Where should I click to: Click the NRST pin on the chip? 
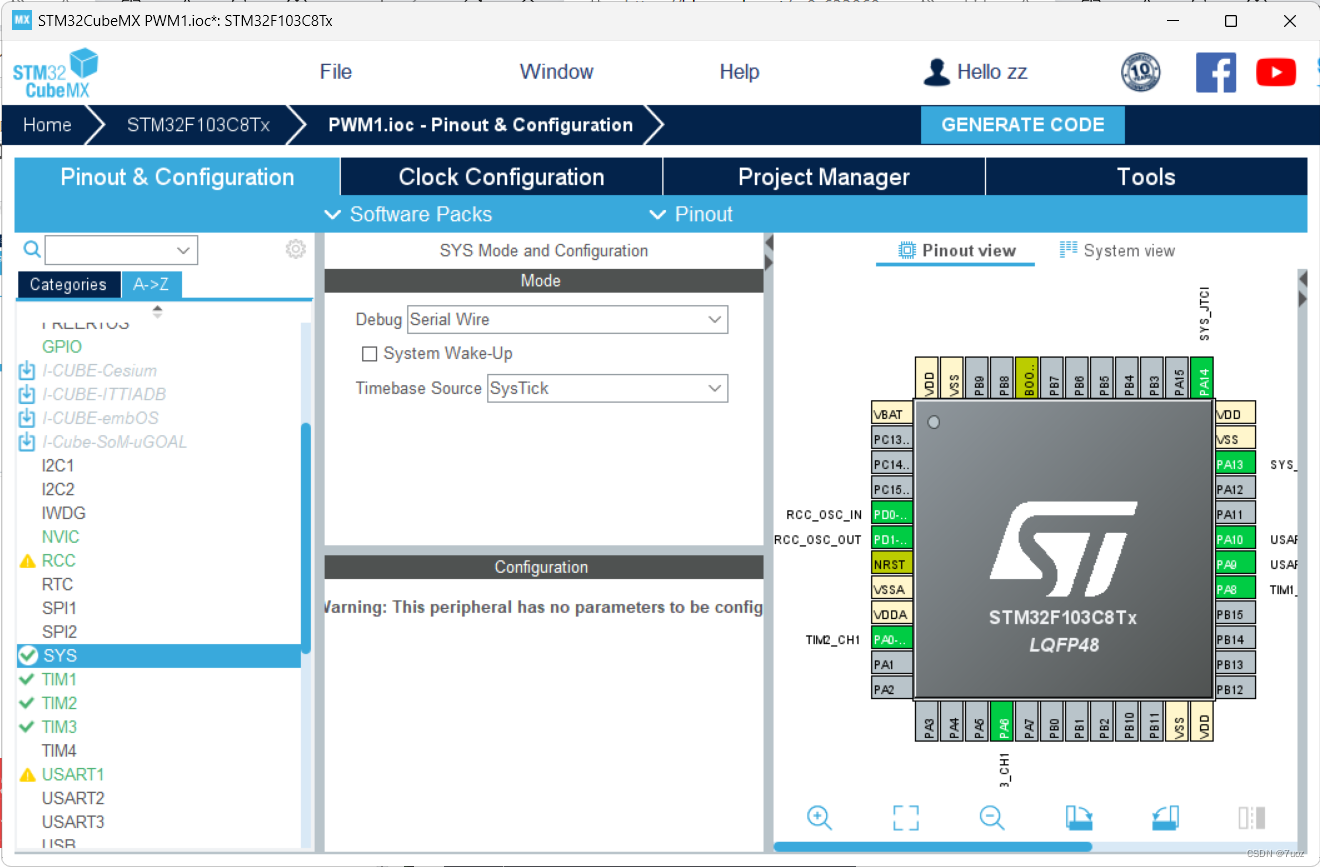pos(892,564)
